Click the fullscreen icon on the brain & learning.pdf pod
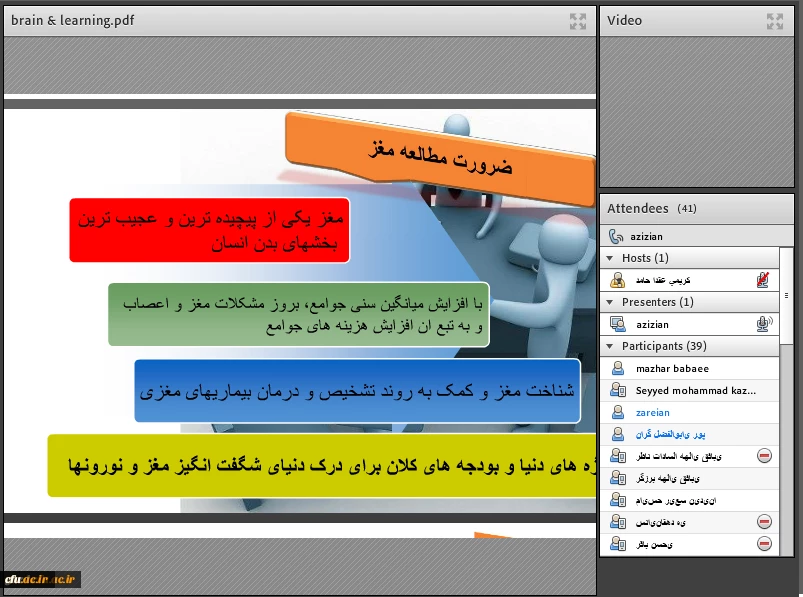The width and height of the screenshot is (803, 597). coord(578,20)
